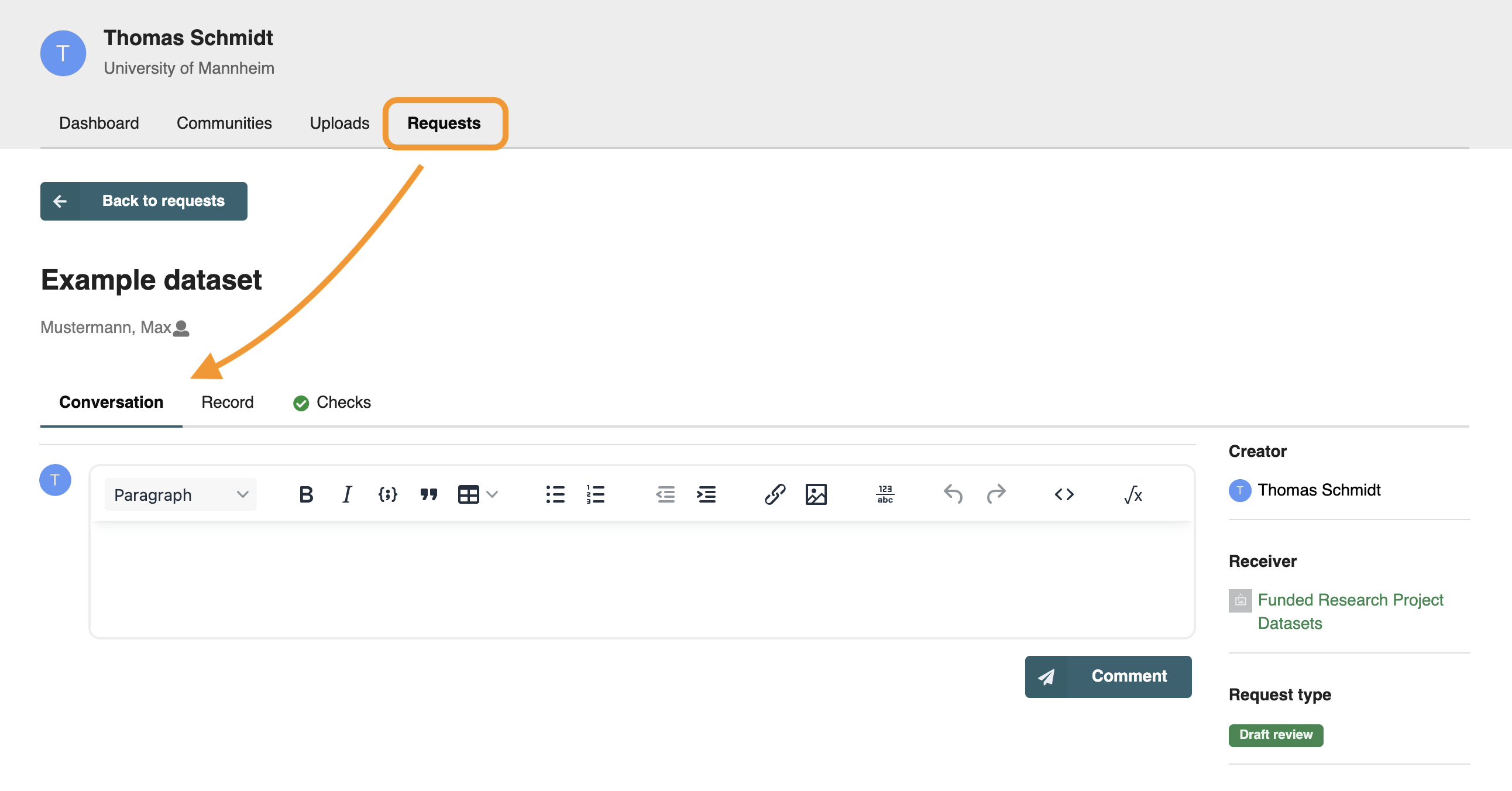The image size is (1512, 791).
Task: Go to the Communities tab
Action: pyautogui.click(x=224, y=123)
